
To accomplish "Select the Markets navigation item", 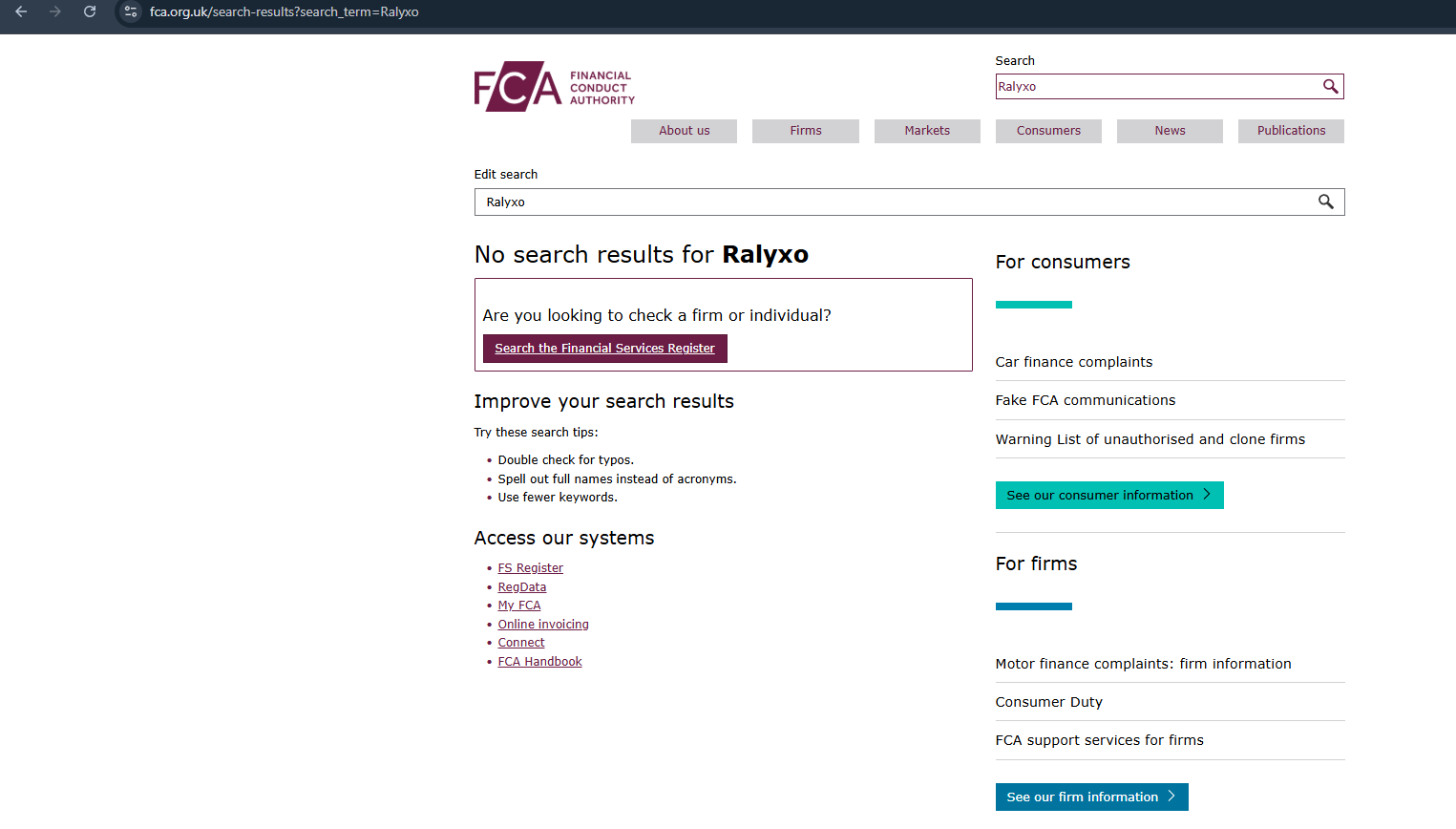I will 926,131.
